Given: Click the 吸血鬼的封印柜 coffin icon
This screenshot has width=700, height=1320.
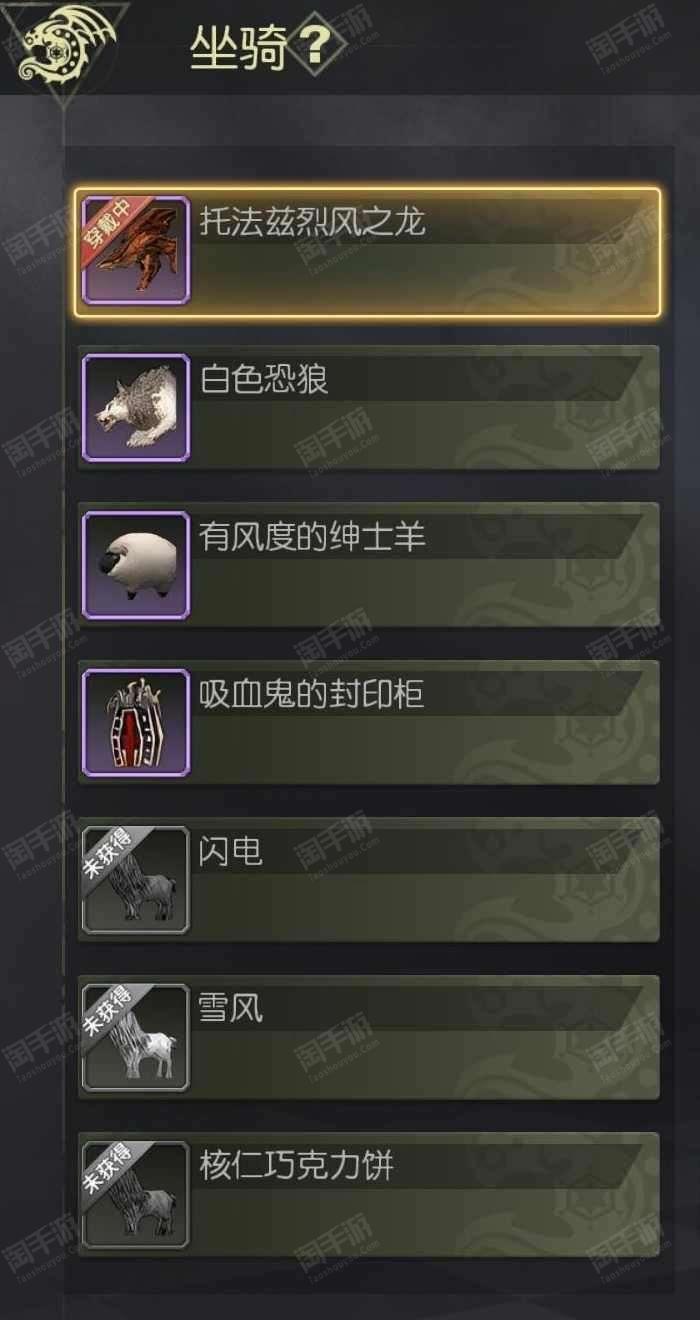Looking at the screenshot, I should [135, 723].
